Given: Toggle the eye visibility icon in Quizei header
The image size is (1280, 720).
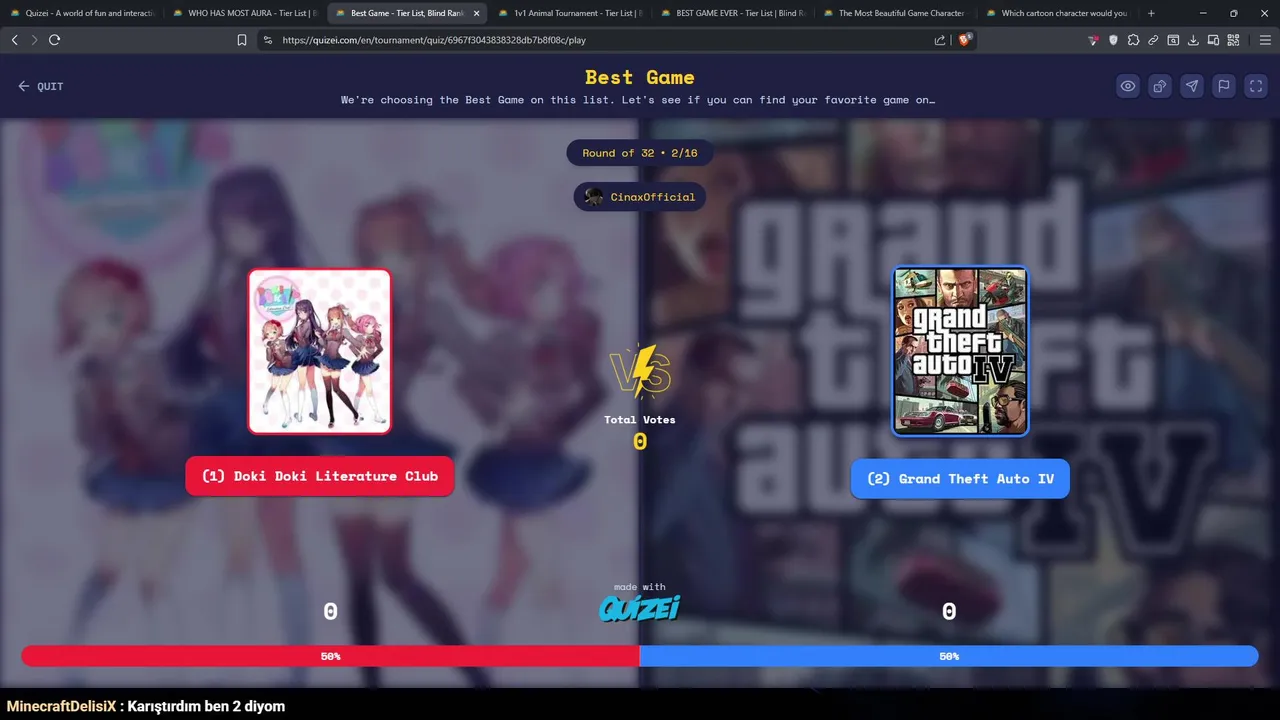Looking at the screenshot, I should [1128, 86].
